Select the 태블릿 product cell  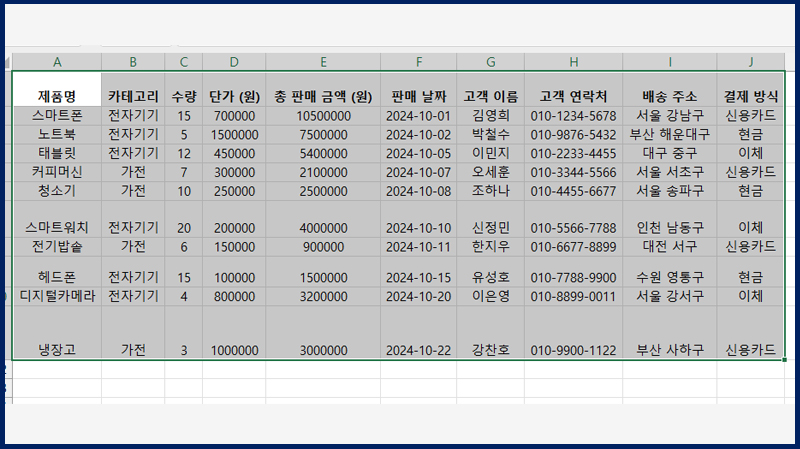click(57, 154)
